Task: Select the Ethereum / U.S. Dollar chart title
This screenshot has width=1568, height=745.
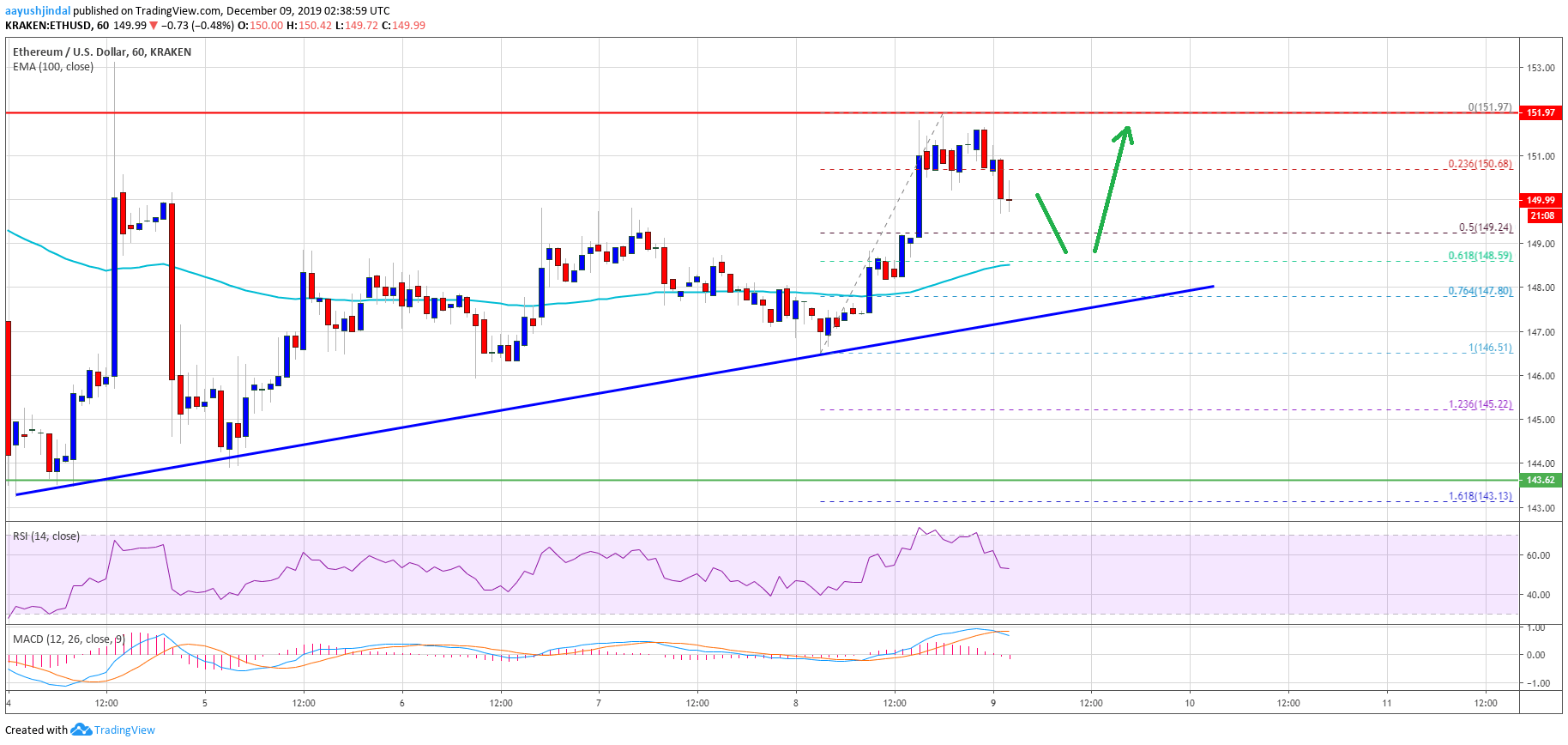Action: (x=102, y=51)
